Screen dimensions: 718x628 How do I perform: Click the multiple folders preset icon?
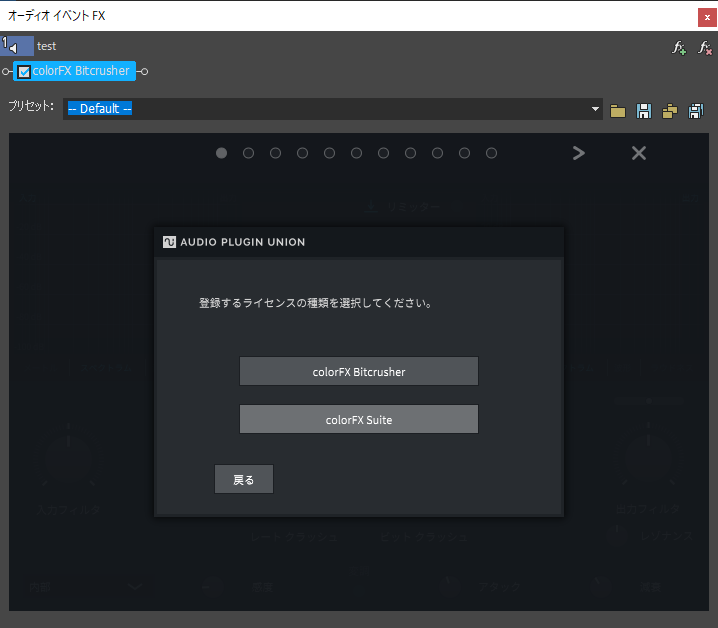pos(670,111)
